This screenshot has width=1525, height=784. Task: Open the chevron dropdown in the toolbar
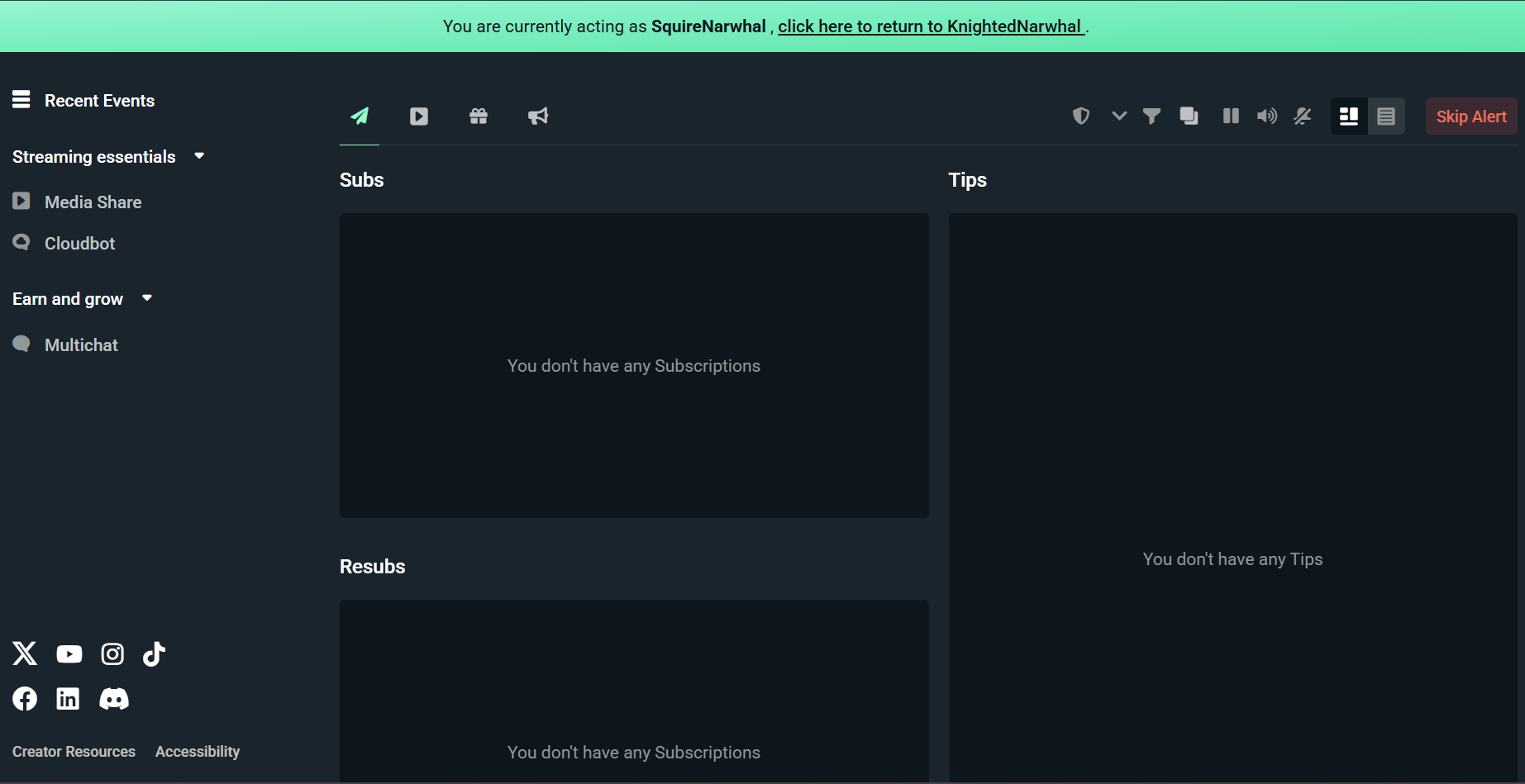pyautogui.click(x=1118, y=116)
